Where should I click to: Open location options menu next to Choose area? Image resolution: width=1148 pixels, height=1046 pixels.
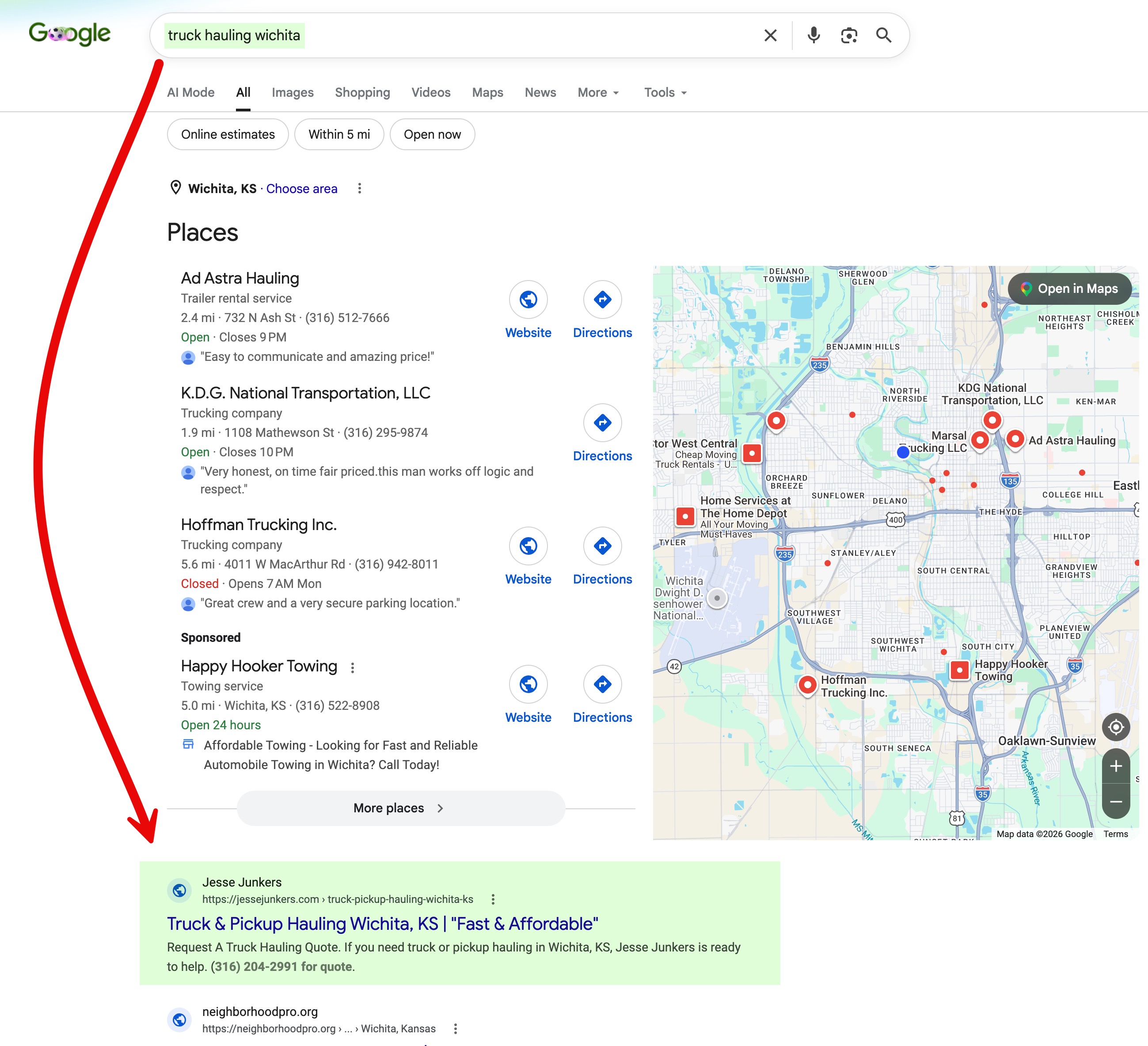359,188
